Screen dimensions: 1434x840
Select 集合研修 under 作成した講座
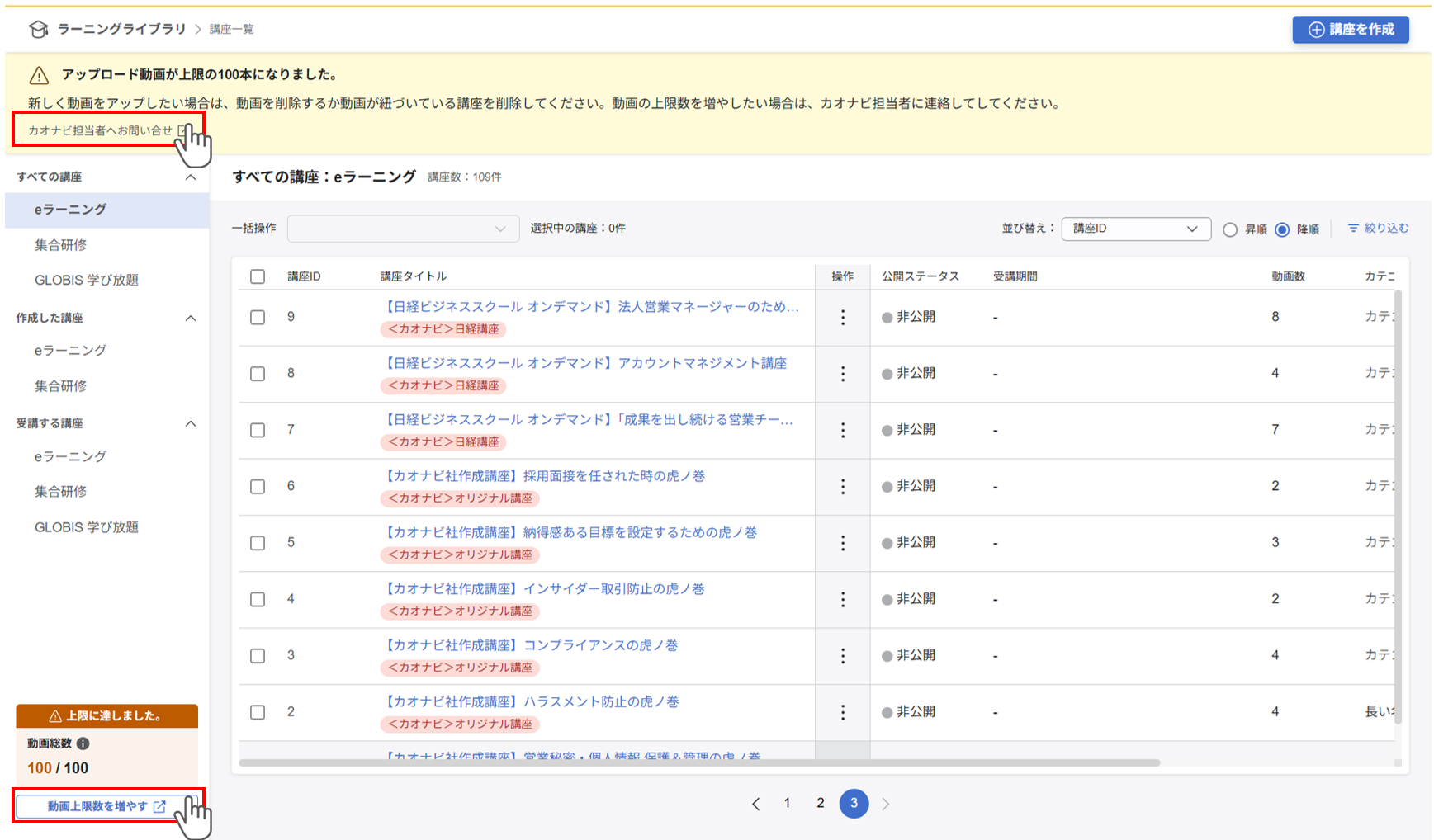(x=60, y=385)
